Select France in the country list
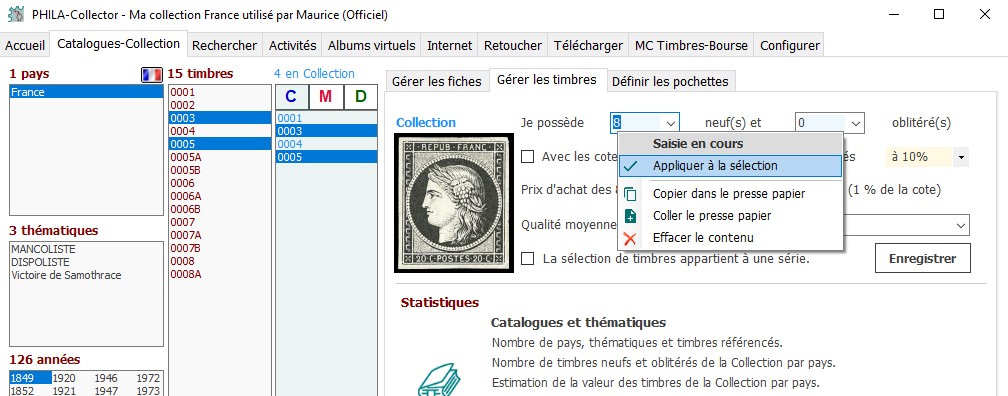1008x396 pixels. (86, 93)
